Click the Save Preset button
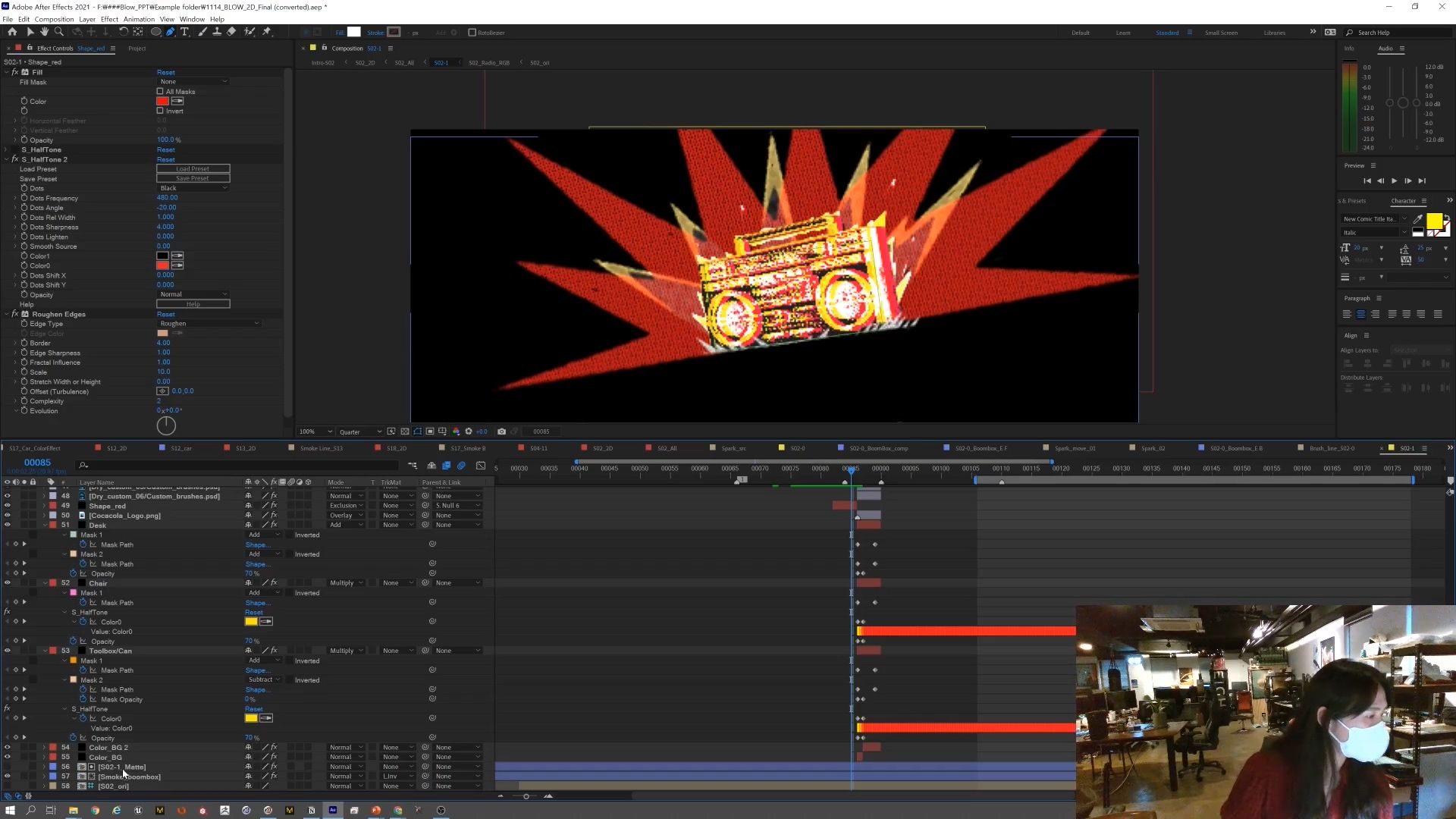The image size is (1456, 819). [193, 177]
